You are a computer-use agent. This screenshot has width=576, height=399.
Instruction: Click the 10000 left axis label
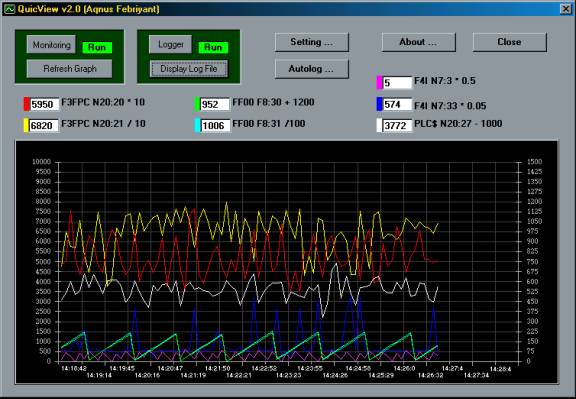coord(42,162)
